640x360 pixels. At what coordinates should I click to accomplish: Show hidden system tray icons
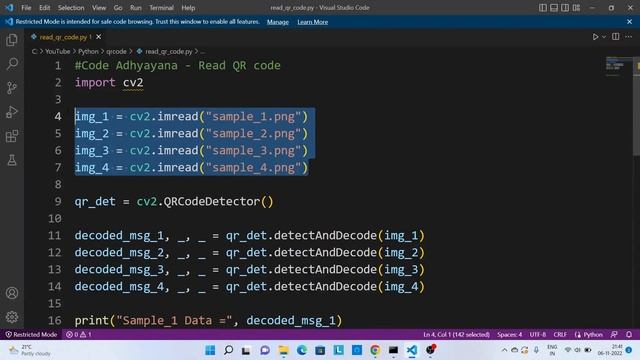point(504,350)
